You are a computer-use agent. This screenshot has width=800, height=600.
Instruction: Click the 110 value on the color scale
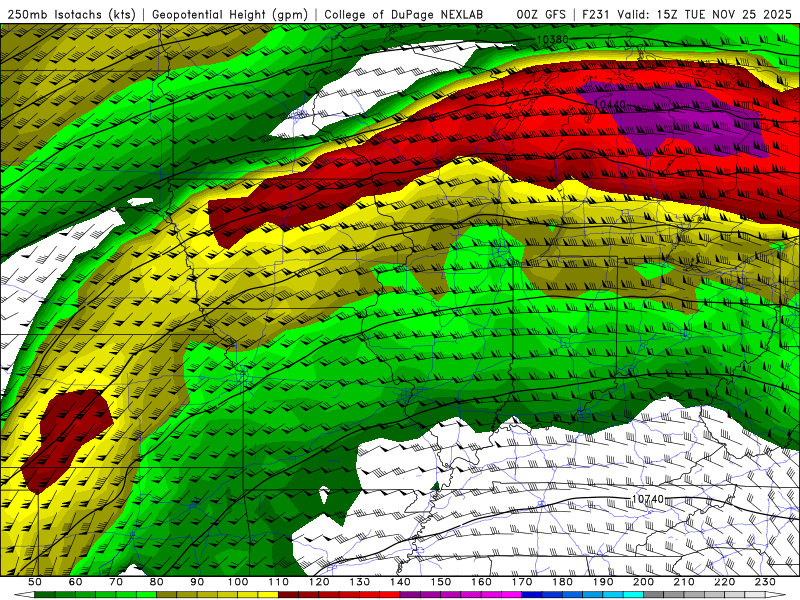[278, 582]
